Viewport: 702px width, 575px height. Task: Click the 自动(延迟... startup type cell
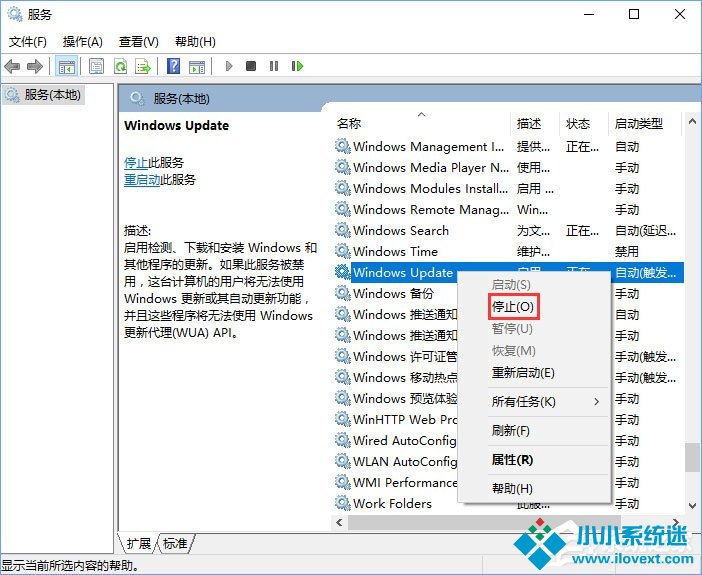pyautogui.click(x=645, y=231)
